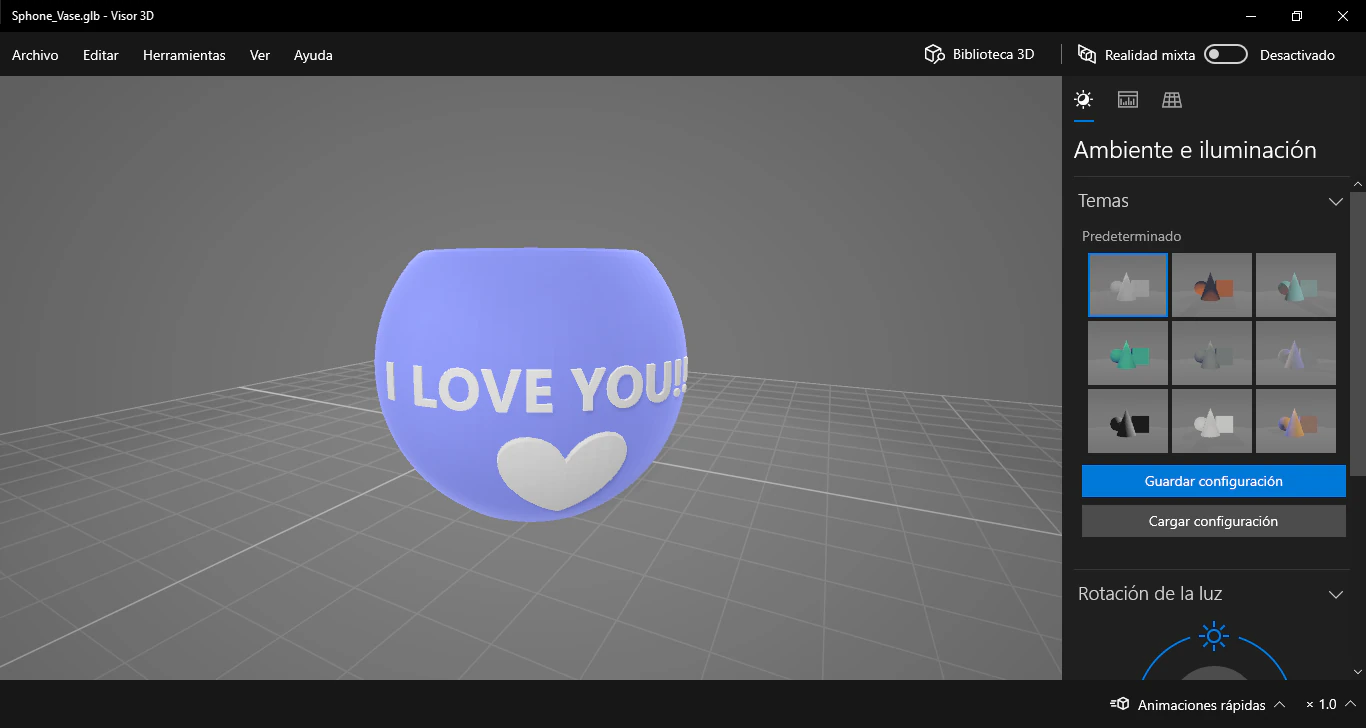This screenshot has height=728, width=1366.
Task: Pick the bright green shapes theme
Action: pos(1128,353)
